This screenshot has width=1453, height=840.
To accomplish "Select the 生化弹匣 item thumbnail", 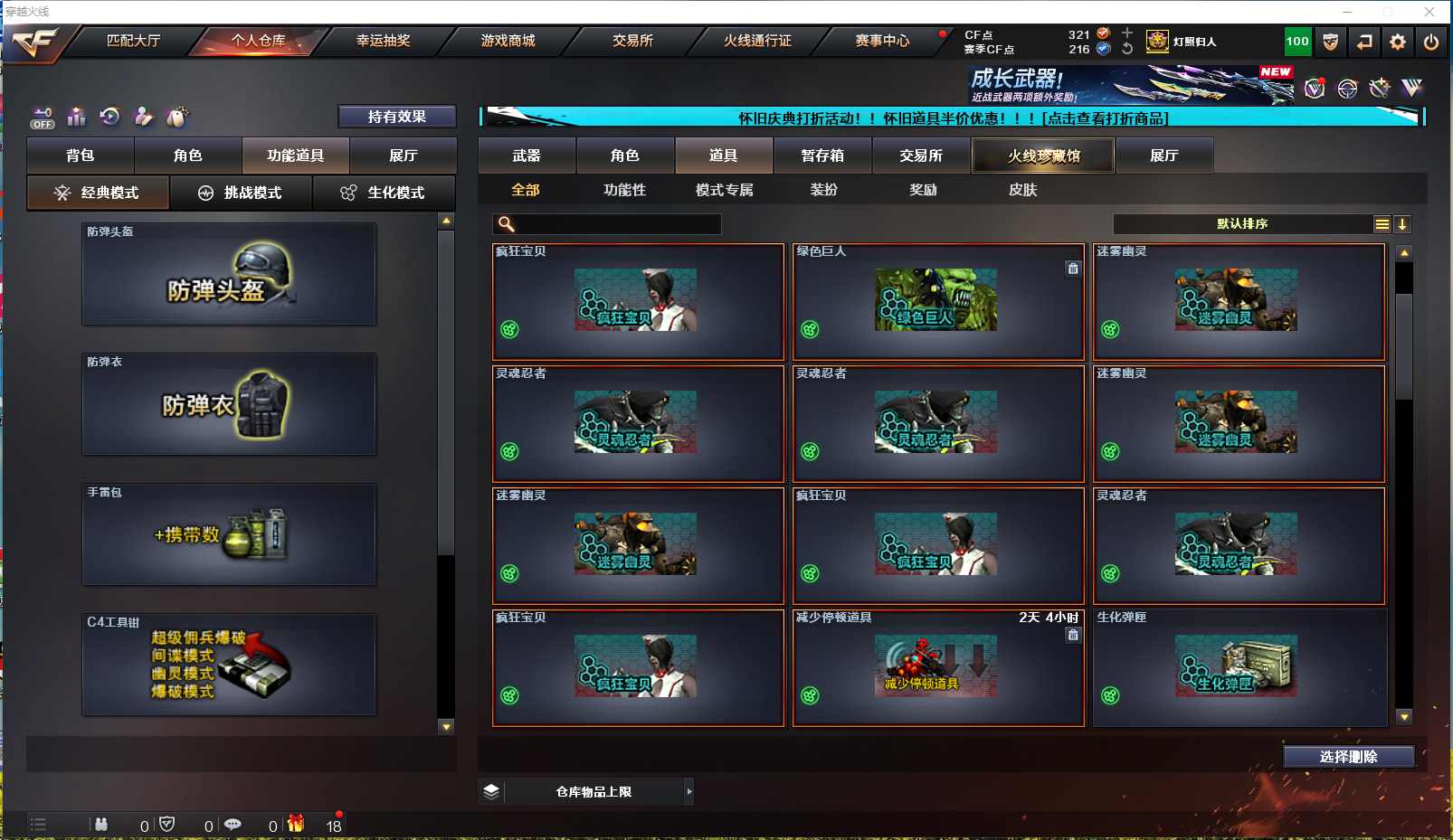I will pyautogui.click(x=1236, y=665).
